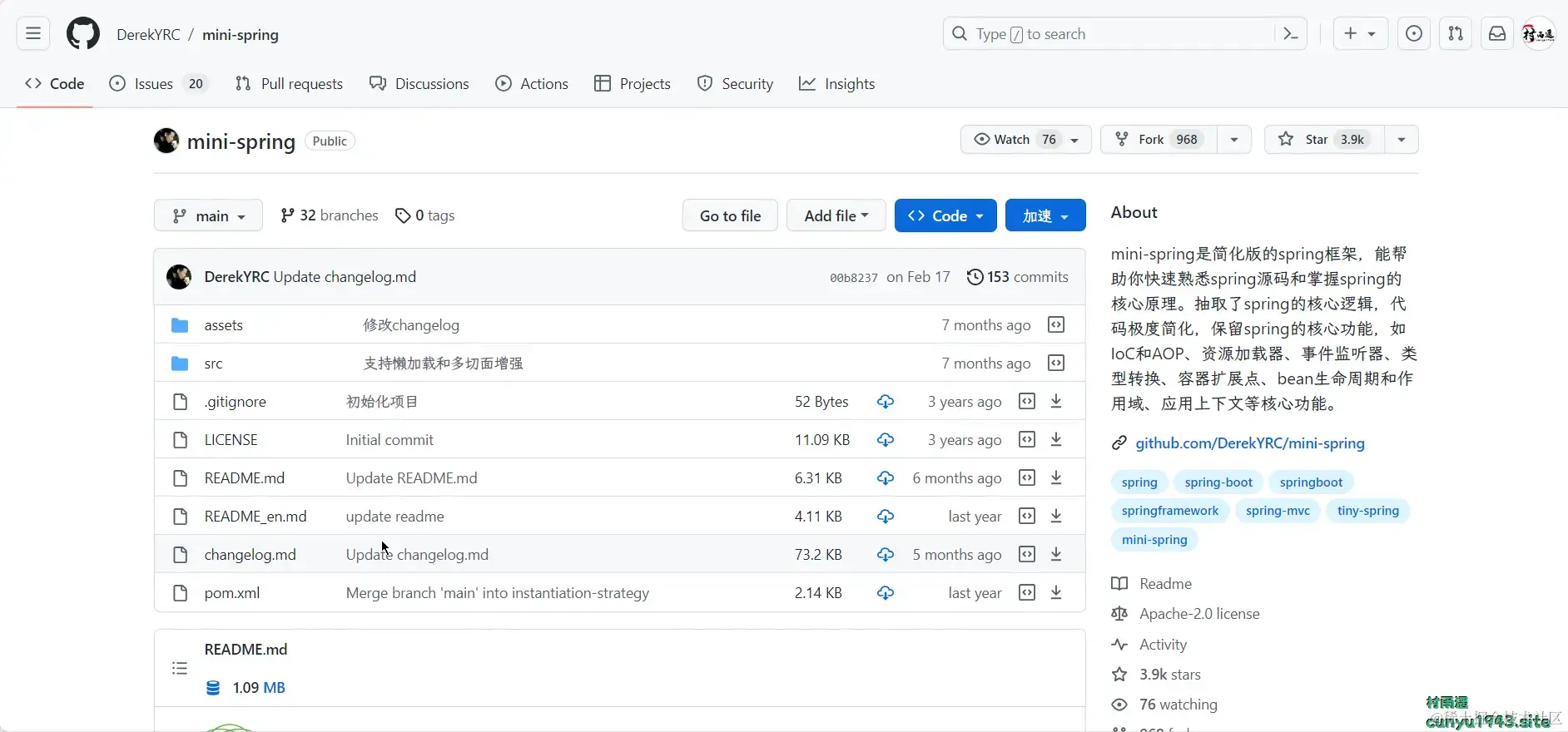This screenshot has width=1568, height=732.
Task: Fork the repository with Fork button
Action: click(1159, 140)
